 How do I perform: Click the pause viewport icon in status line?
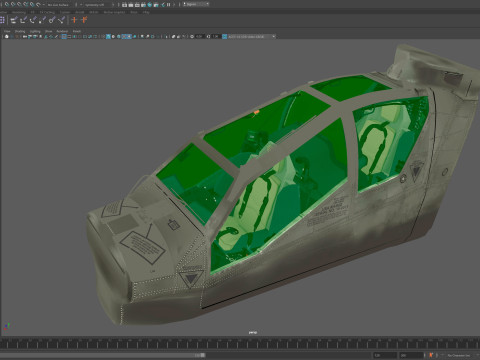(x=169, y=5)
